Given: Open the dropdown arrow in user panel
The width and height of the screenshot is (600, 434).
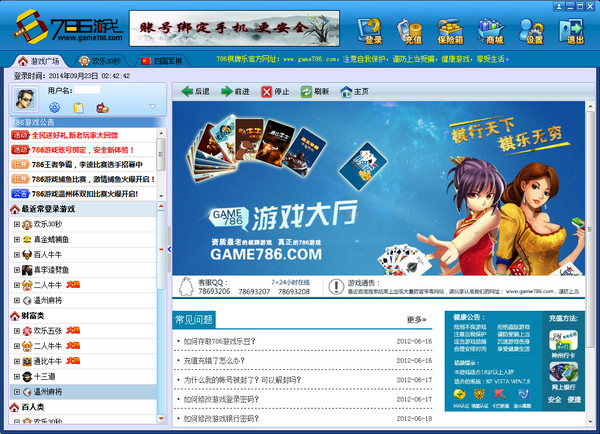Looking at the screenshot, I should click(x=153, y=106).
